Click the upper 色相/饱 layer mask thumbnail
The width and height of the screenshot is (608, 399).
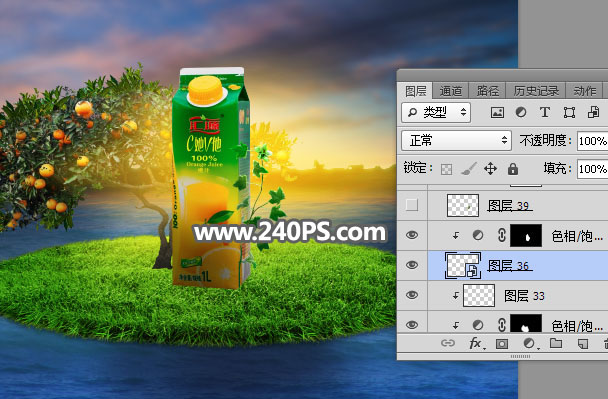[526, 235]
